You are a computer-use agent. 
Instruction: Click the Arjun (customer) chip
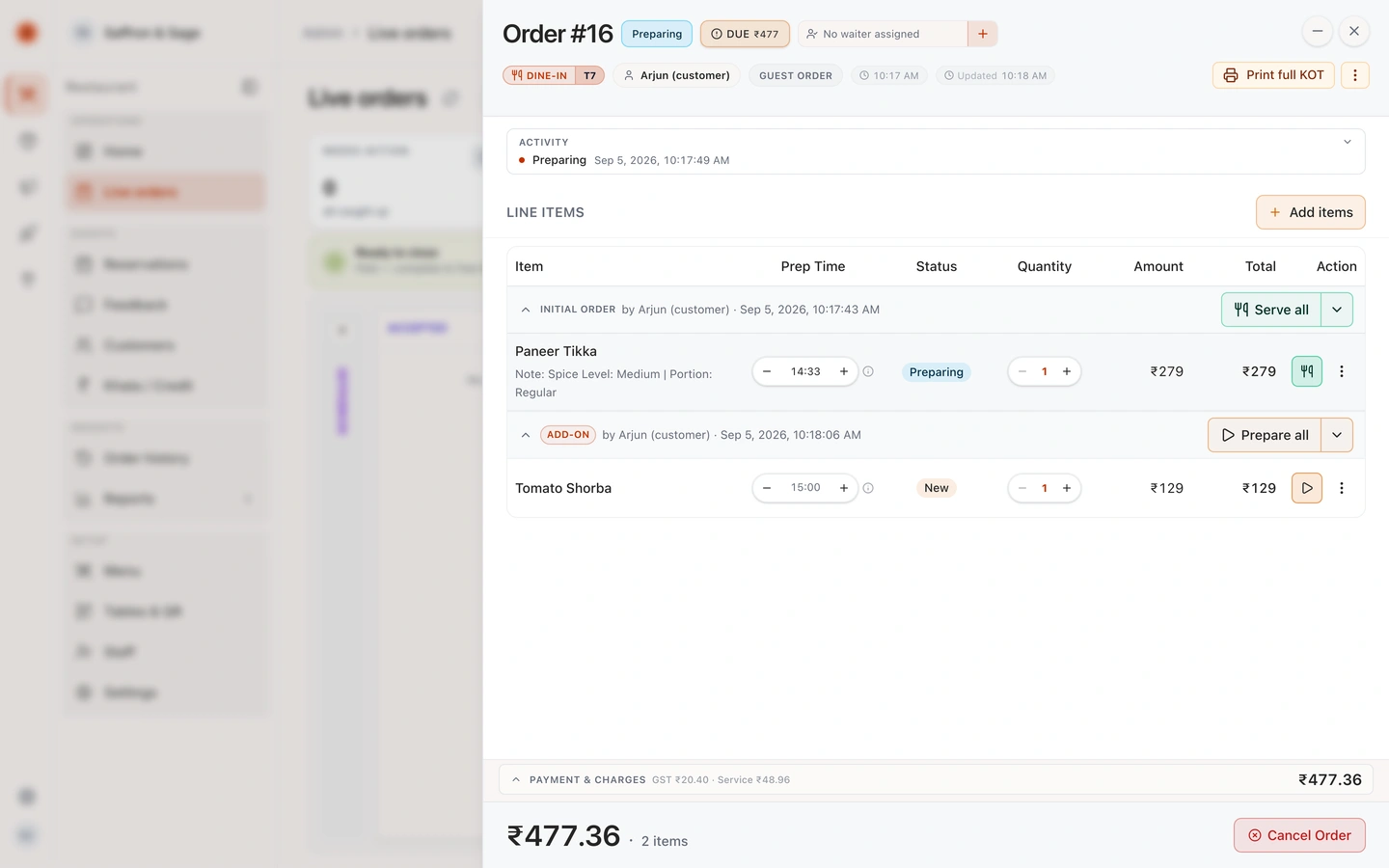point(677,75)
